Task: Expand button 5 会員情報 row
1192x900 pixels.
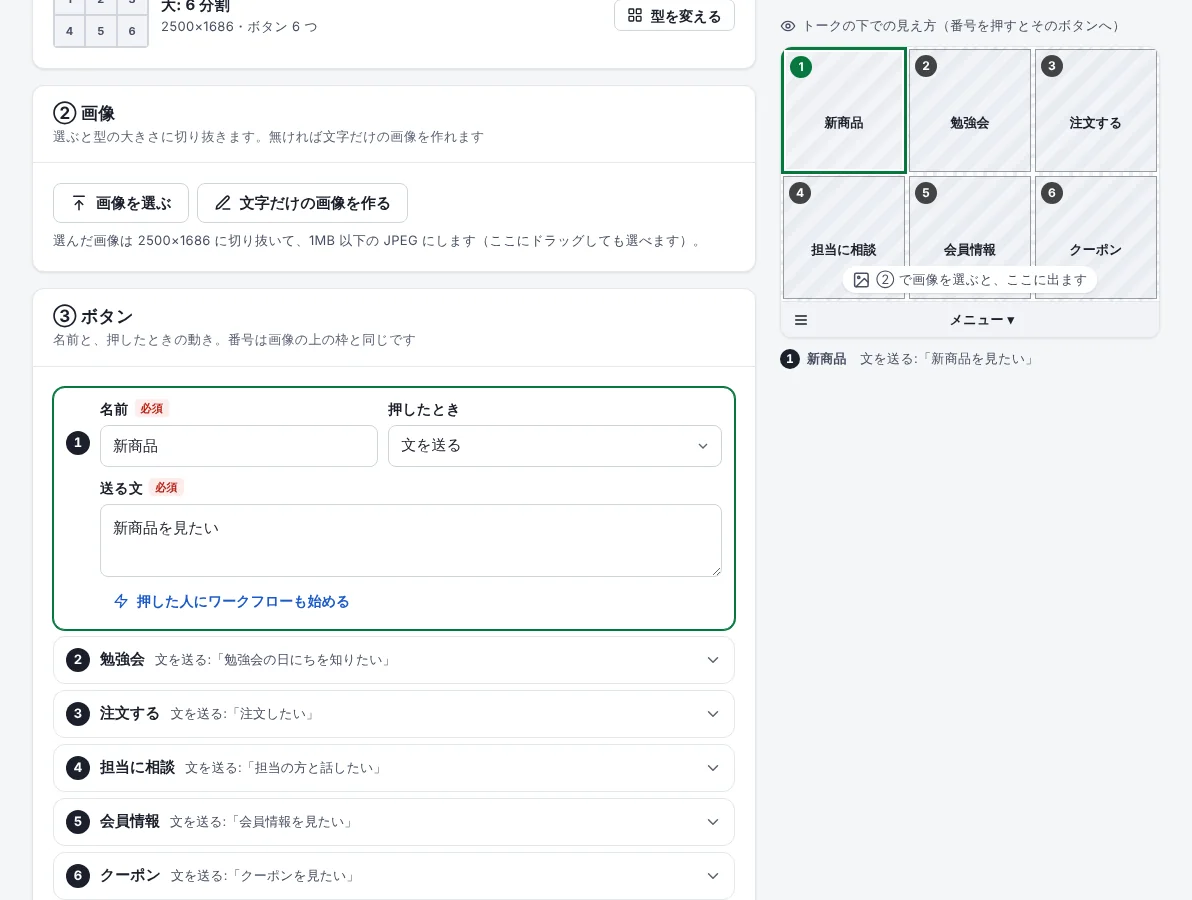Action: (394, 822)
